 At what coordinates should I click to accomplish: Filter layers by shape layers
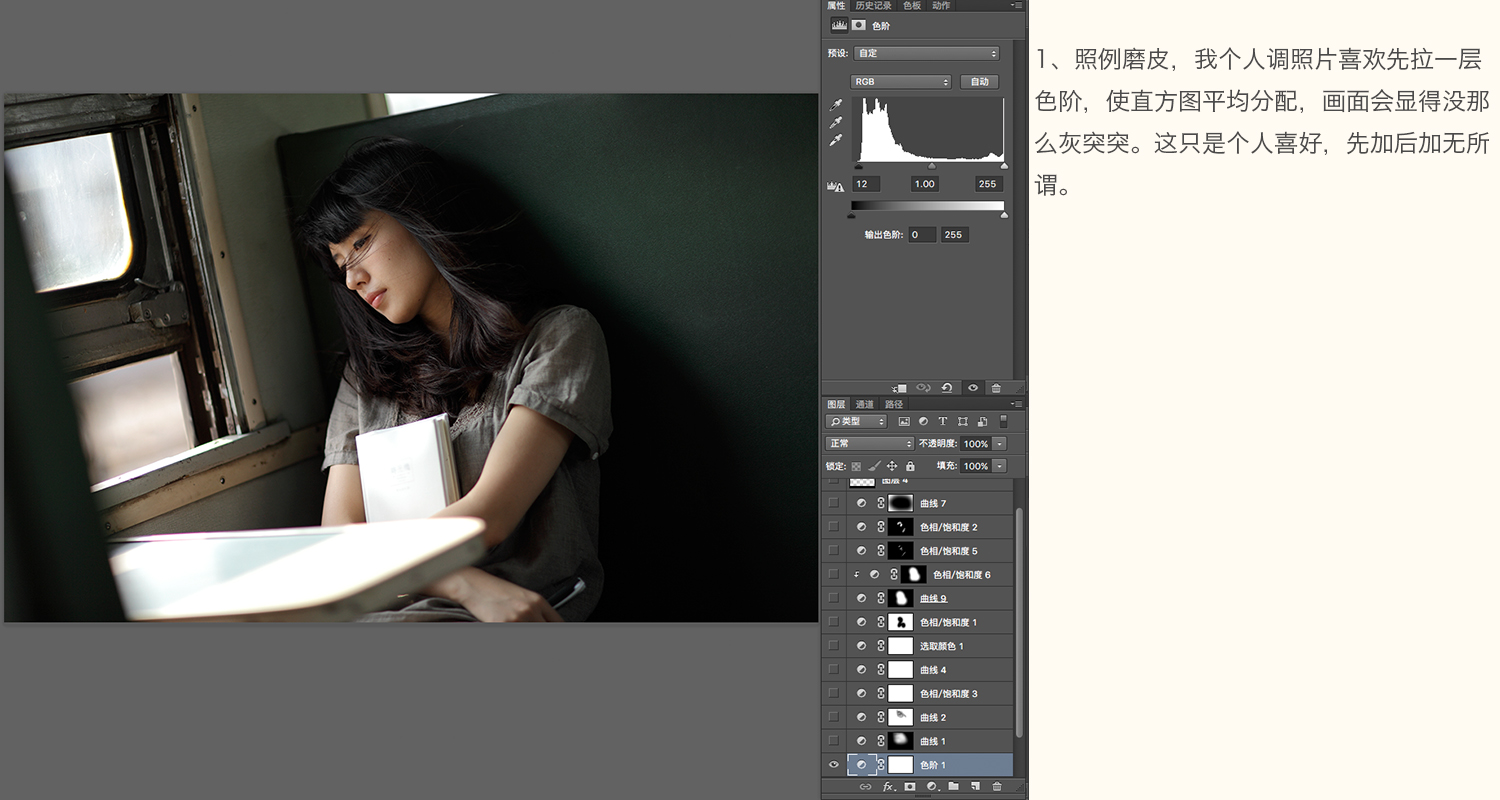[962, 422]
